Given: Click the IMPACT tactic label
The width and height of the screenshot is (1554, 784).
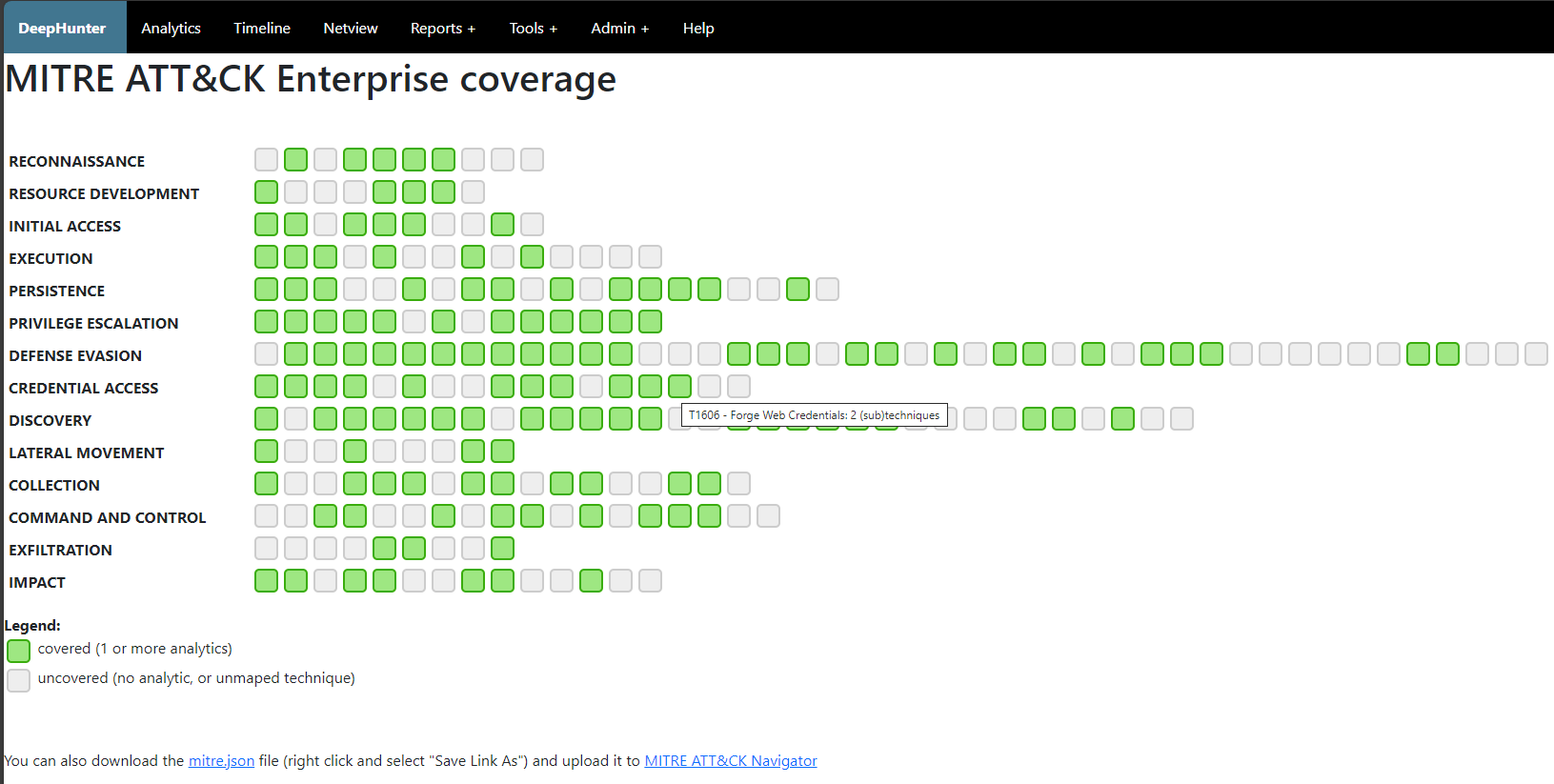Looking at the screenshot, I should 37,582.
